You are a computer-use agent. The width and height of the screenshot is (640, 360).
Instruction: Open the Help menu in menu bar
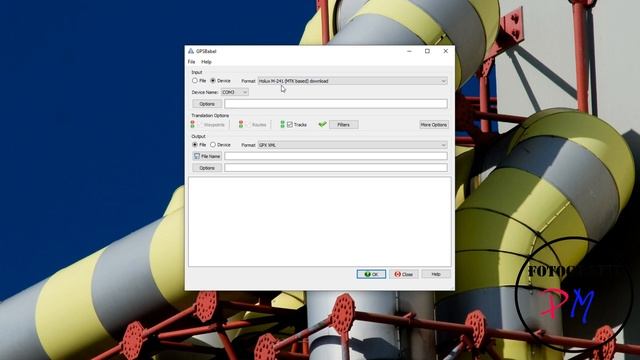[206, 62]
